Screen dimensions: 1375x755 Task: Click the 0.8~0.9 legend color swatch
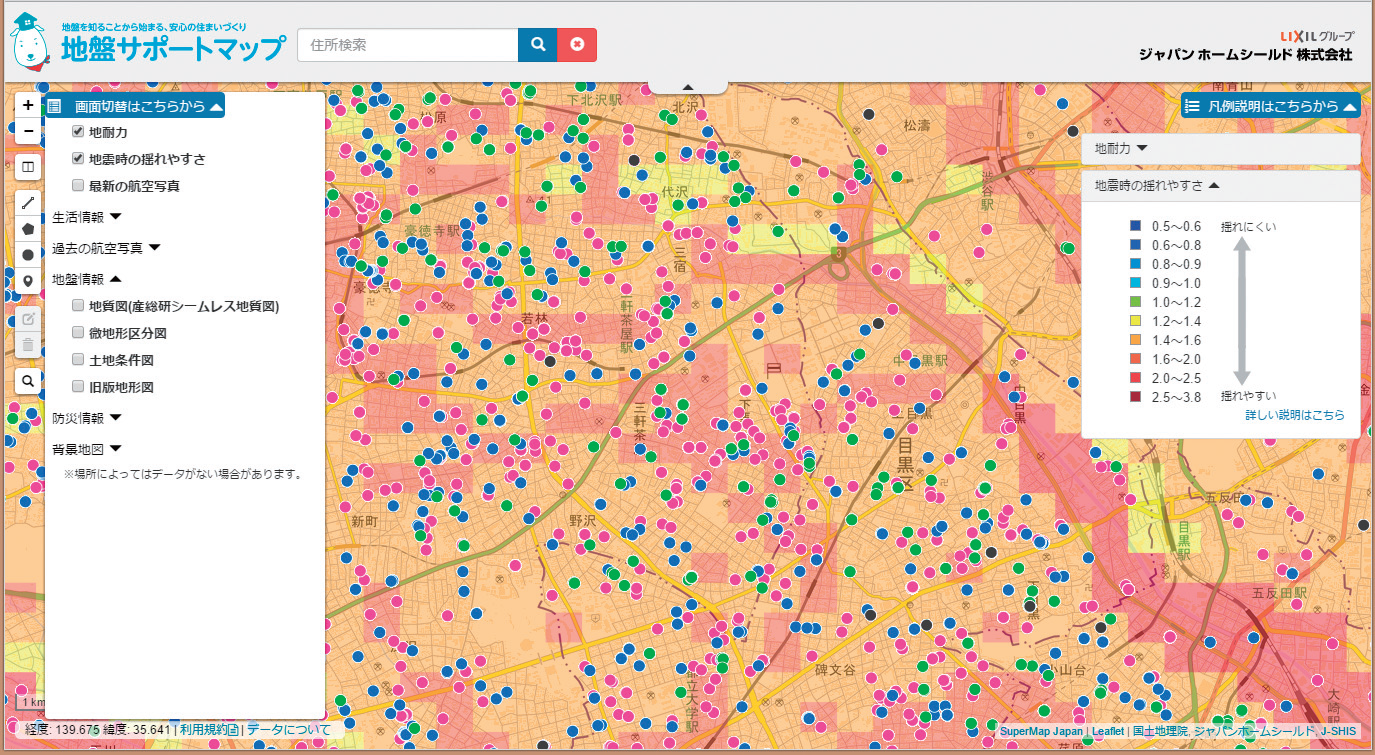1135,264
